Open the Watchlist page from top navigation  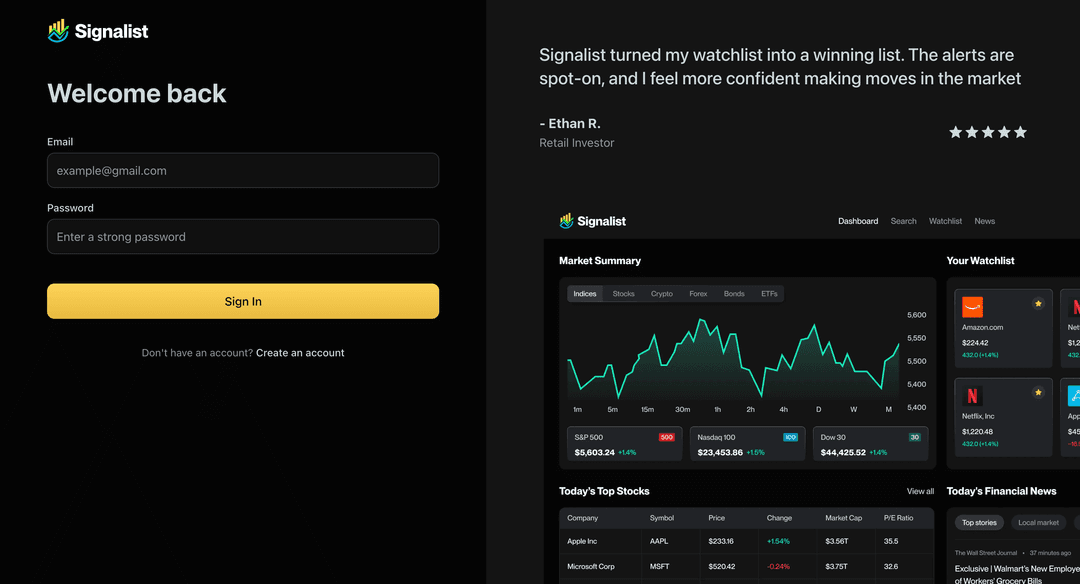point(945,221)
